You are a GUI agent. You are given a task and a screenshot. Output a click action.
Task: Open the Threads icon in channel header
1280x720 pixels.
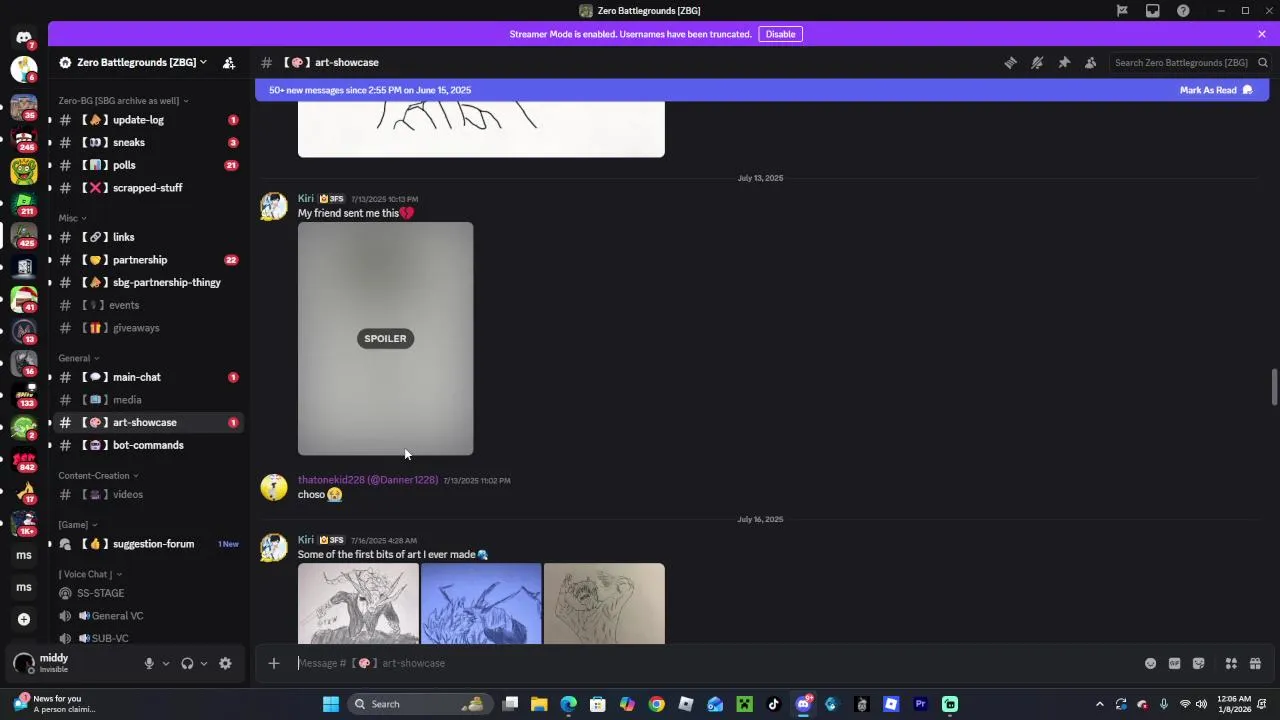click(x=1011, y=62)
